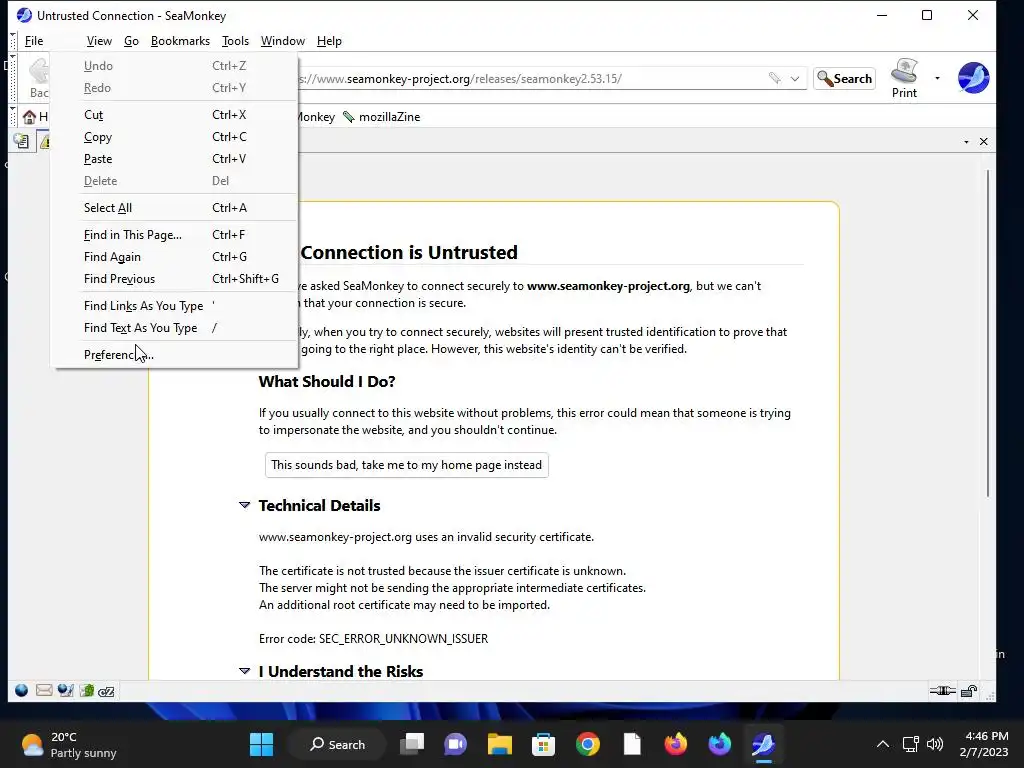
Task: Choose Find in This Page...
Action: [x=175, y=234]
